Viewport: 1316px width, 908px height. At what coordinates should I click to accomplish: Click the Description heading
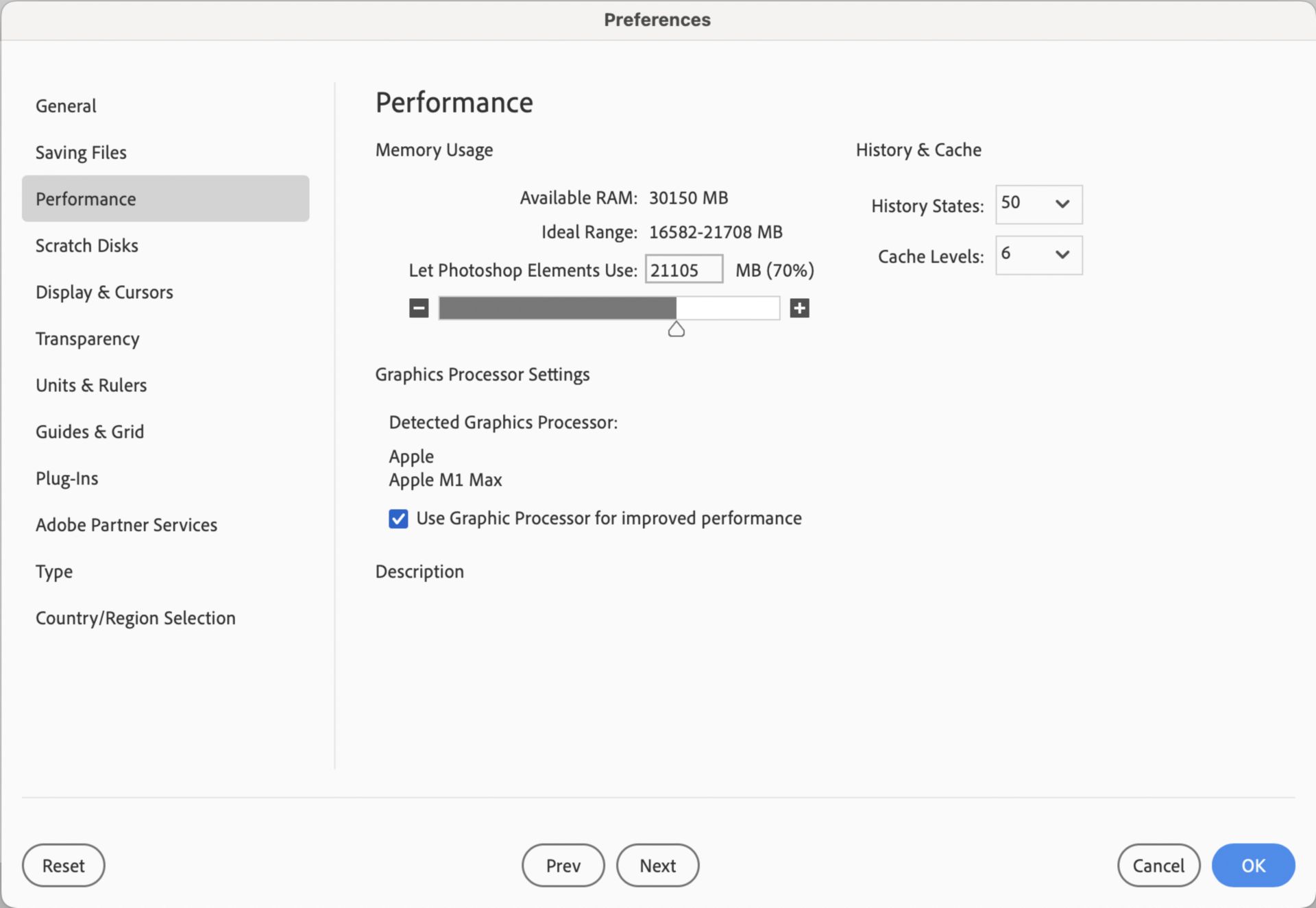[419, 572]
